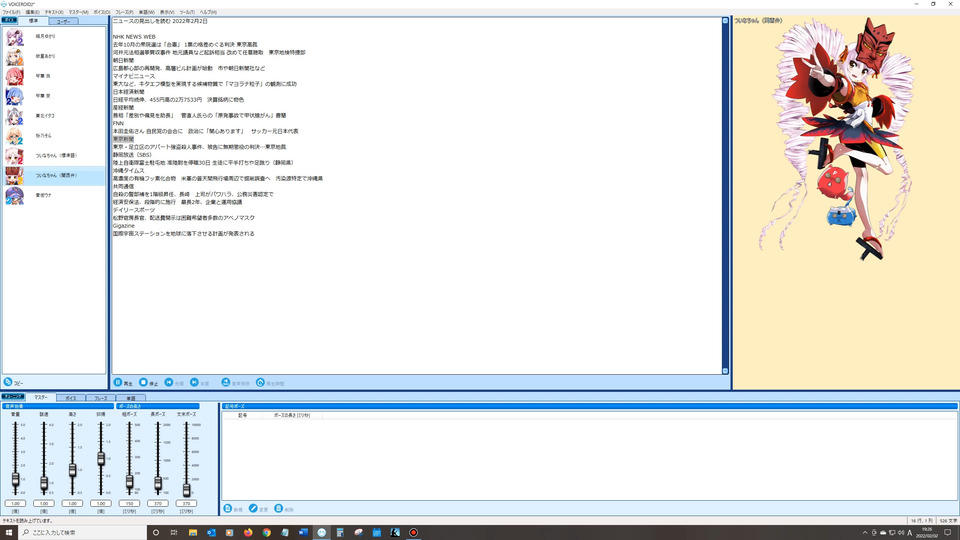
Task: Switch to the 標準 voice preset tab
Action: tap(33, 21)
